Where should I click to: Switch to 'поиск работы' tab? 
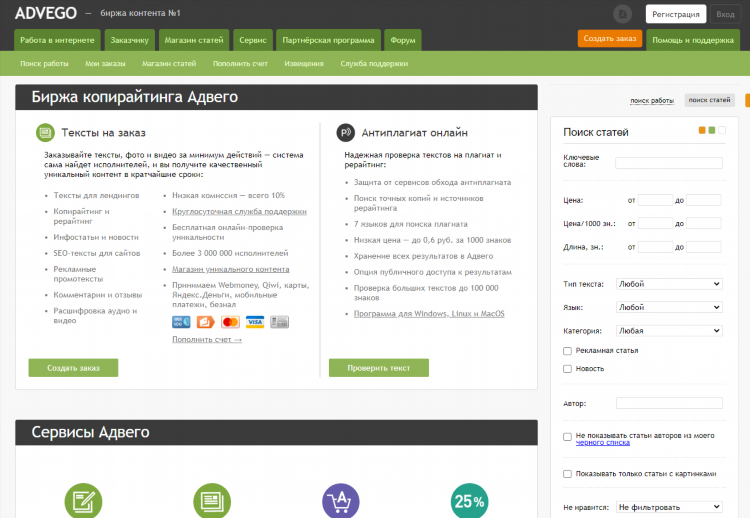click(652, 100)
